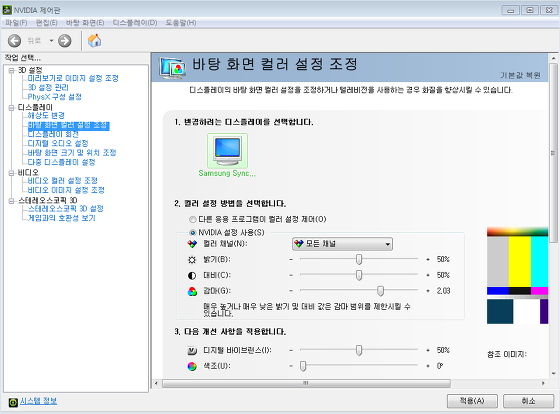Collapse the 스테레오스코픽 3D tree node

(x=11, y=201)
